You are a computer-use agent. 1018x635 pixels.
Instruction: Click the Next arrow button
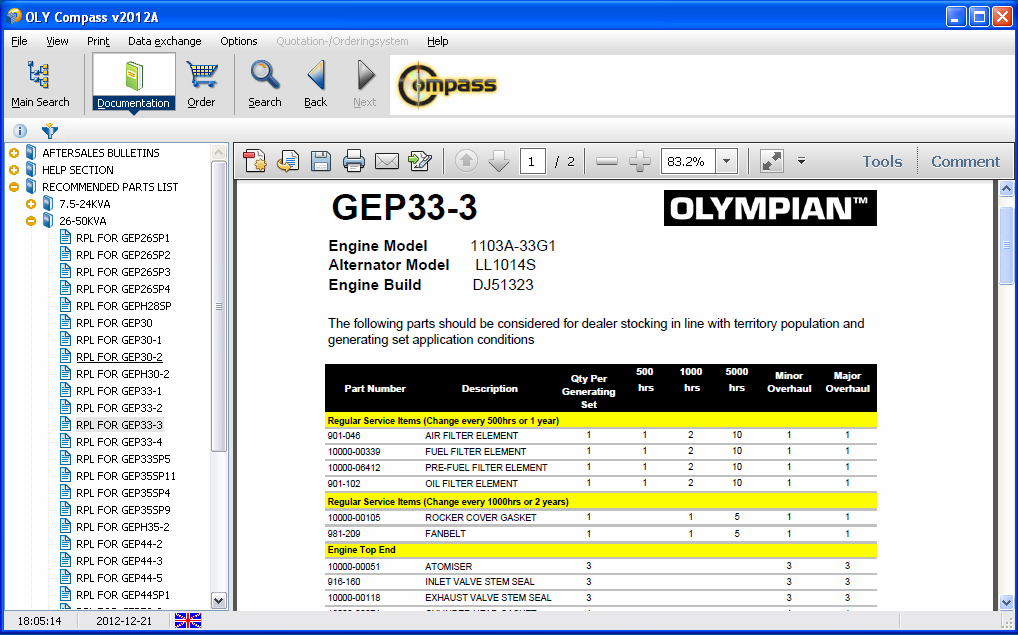click(365, 84)
